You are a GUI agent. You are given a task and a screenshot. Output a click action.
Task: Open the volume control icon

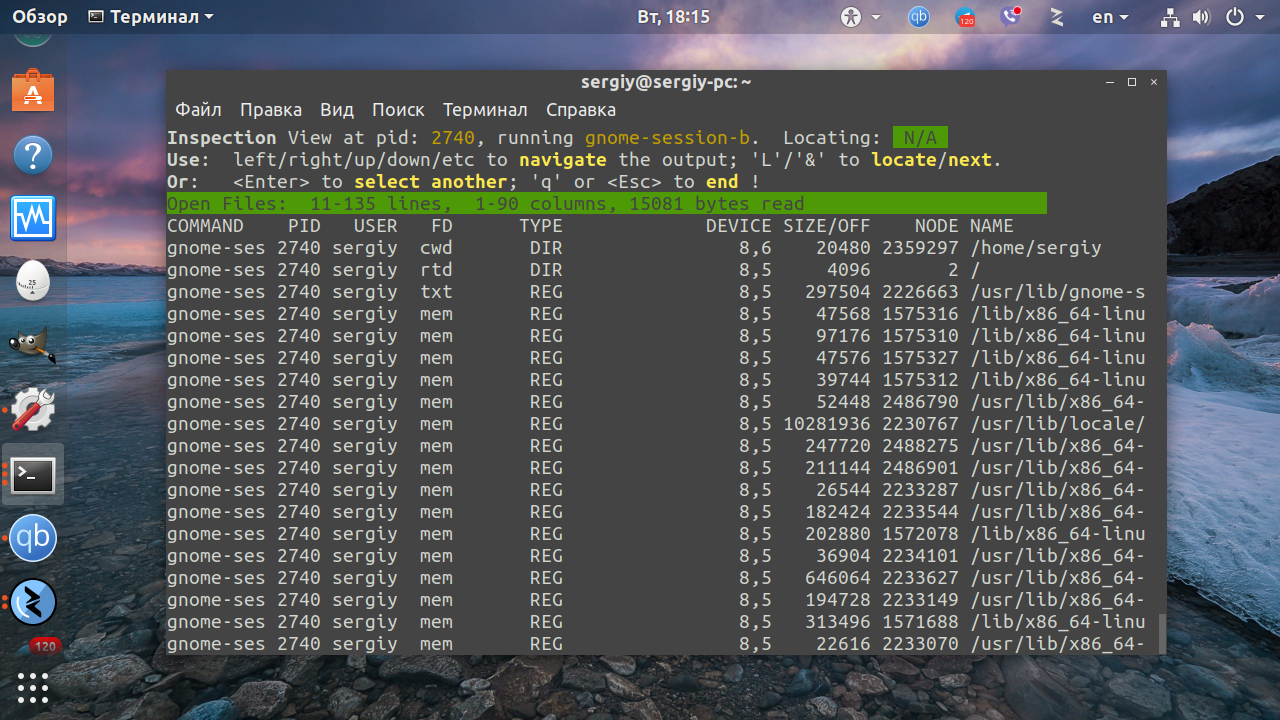(x=1201, y=17)
